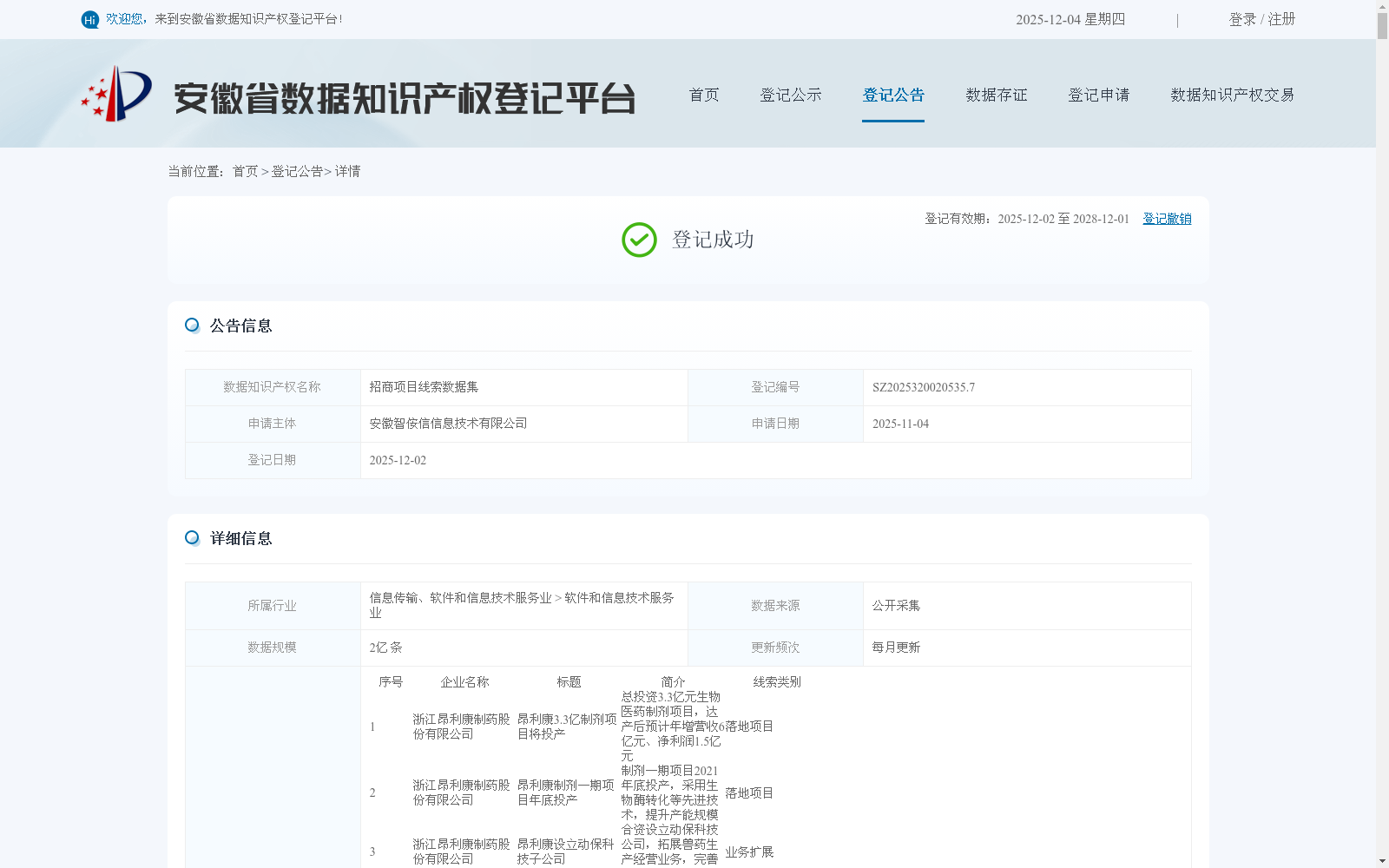Click 首页 in the breadcrumb
The image size is (1389, 868).
(x=246, y=172)
